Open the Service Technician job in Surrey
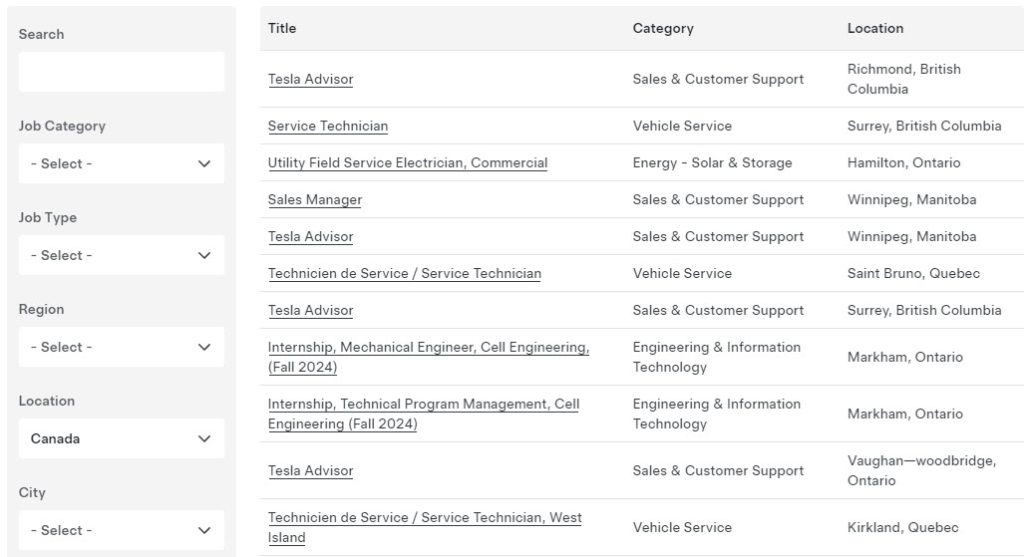Viewport: 1024px width, 557px height. tap(327, 127)
